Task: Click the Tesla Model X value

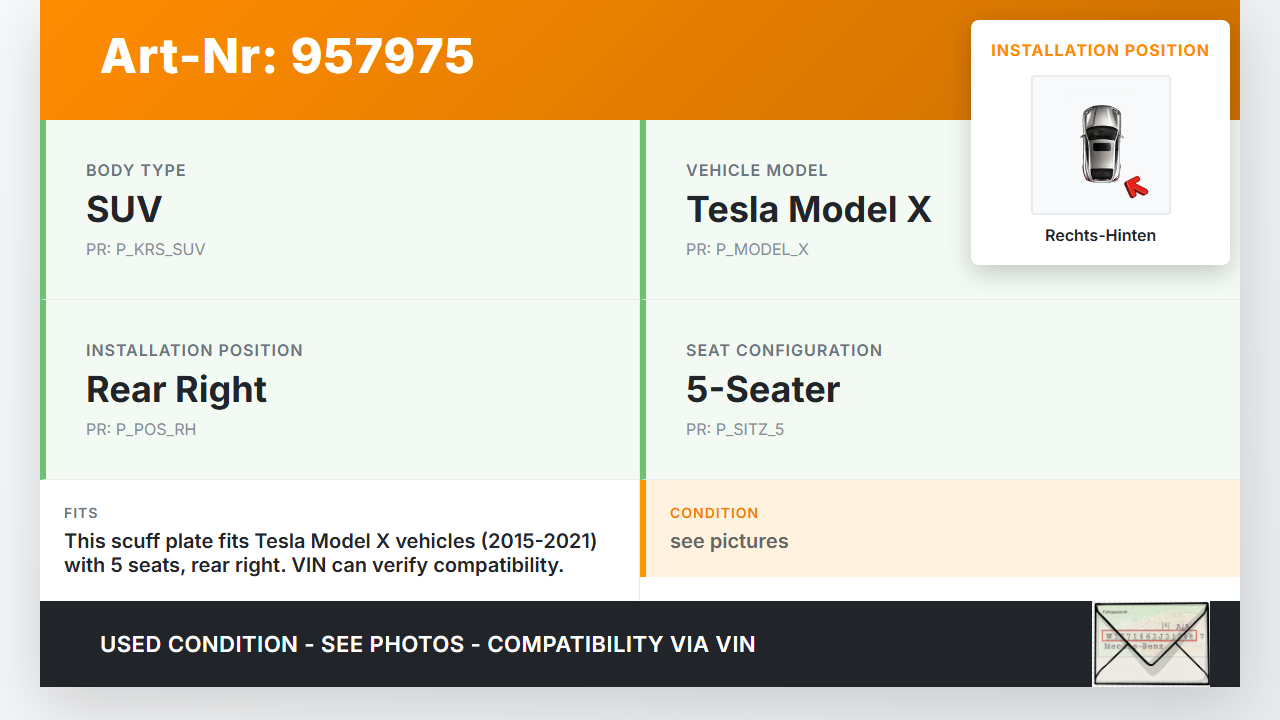Action: pyautogui.click(x=808, y=210)
